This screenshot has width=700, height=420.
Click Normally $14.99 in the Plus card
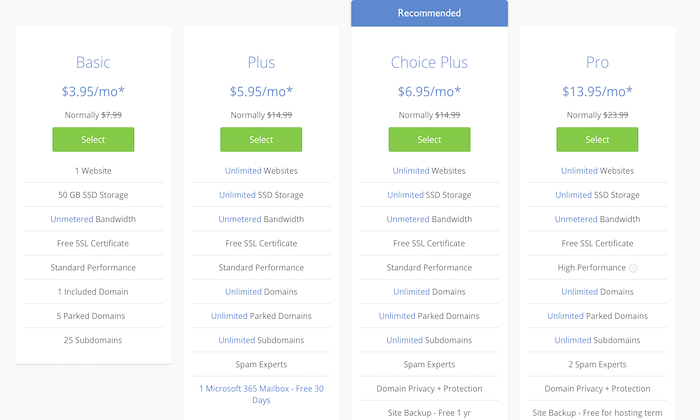point(261,115)
